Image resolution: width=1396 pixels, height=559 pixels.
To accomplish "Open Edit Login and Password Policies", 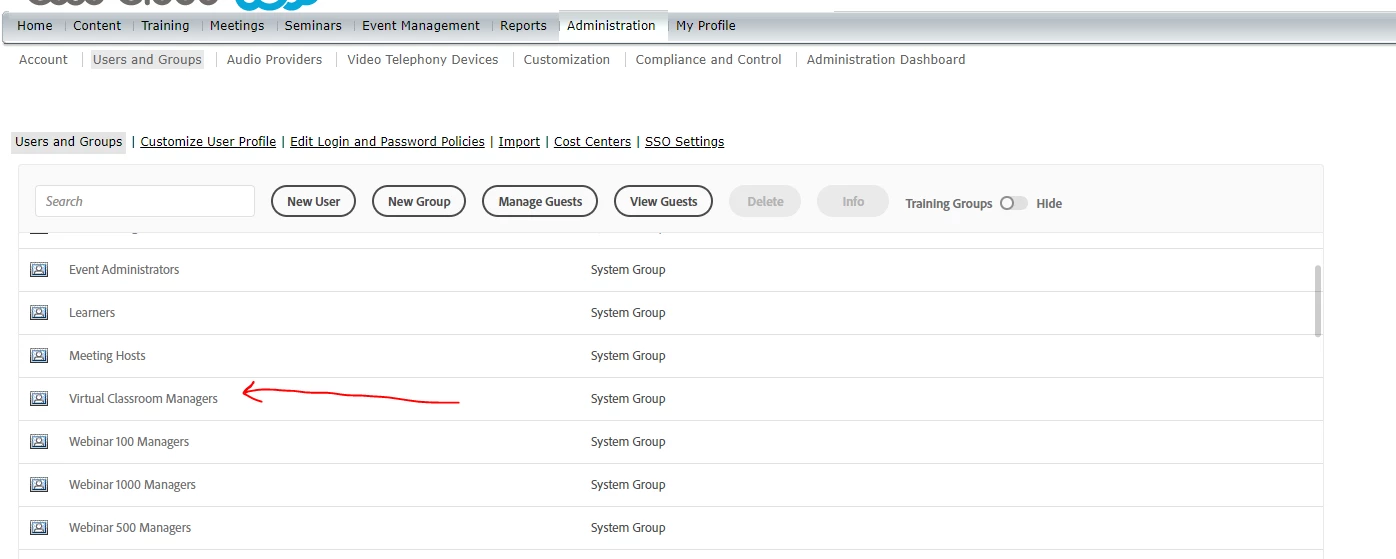I will [x=387, y=142].
